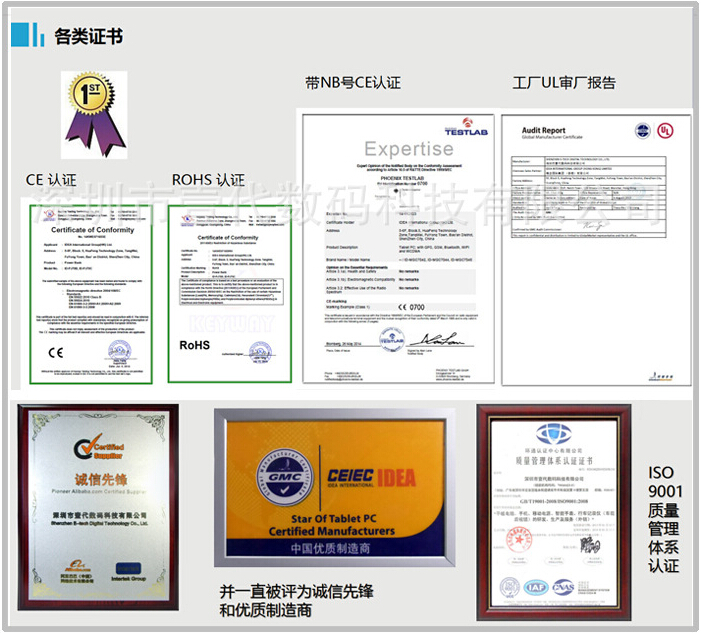
Task: Click the bold RoHS logo on the certificate
Action: tap(194, 344)
